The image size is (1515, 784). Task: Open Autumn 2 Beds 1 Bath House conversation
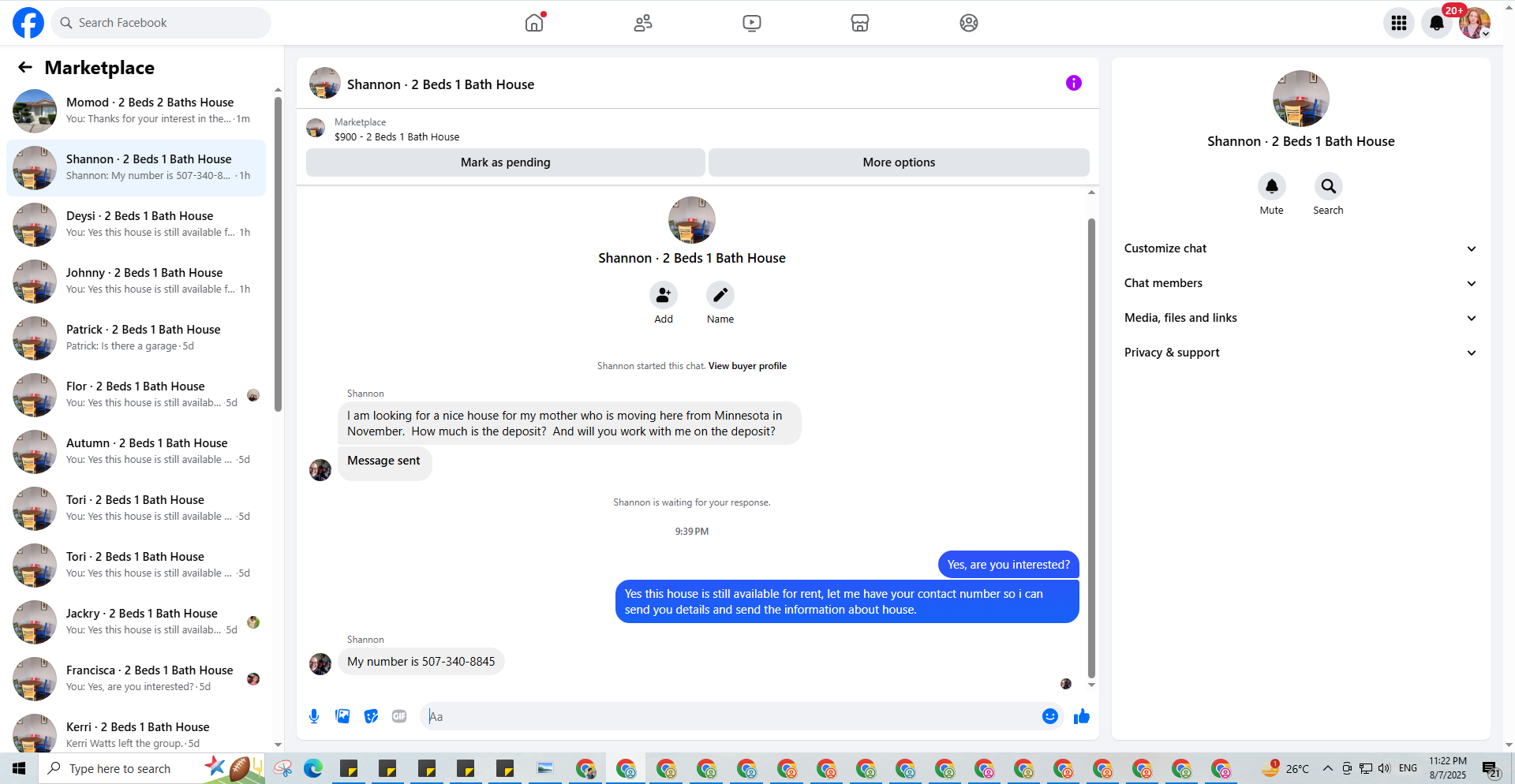pyautogui.click(x=136, y=452)
